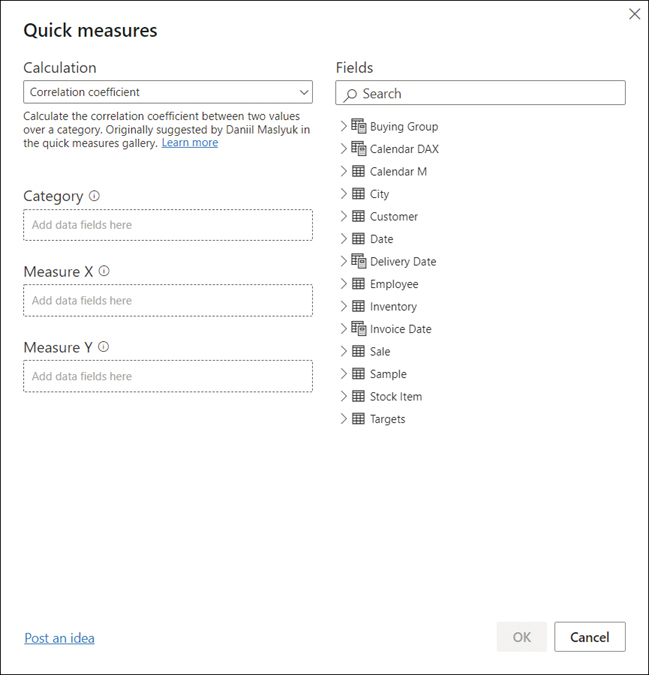Click the Delivery Date table icon

click(x=358, y=261)
